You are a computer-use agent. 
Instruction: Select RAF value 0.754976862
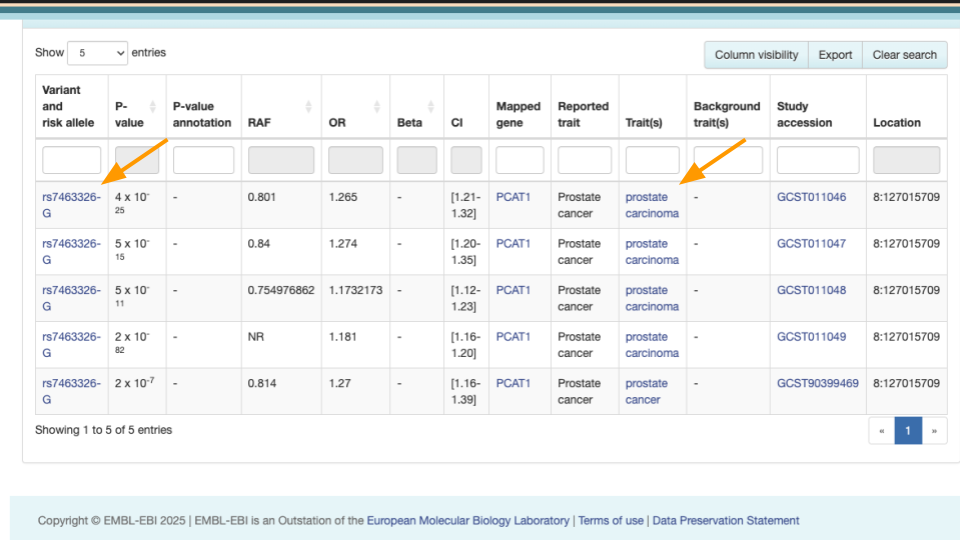click(281, 290)
